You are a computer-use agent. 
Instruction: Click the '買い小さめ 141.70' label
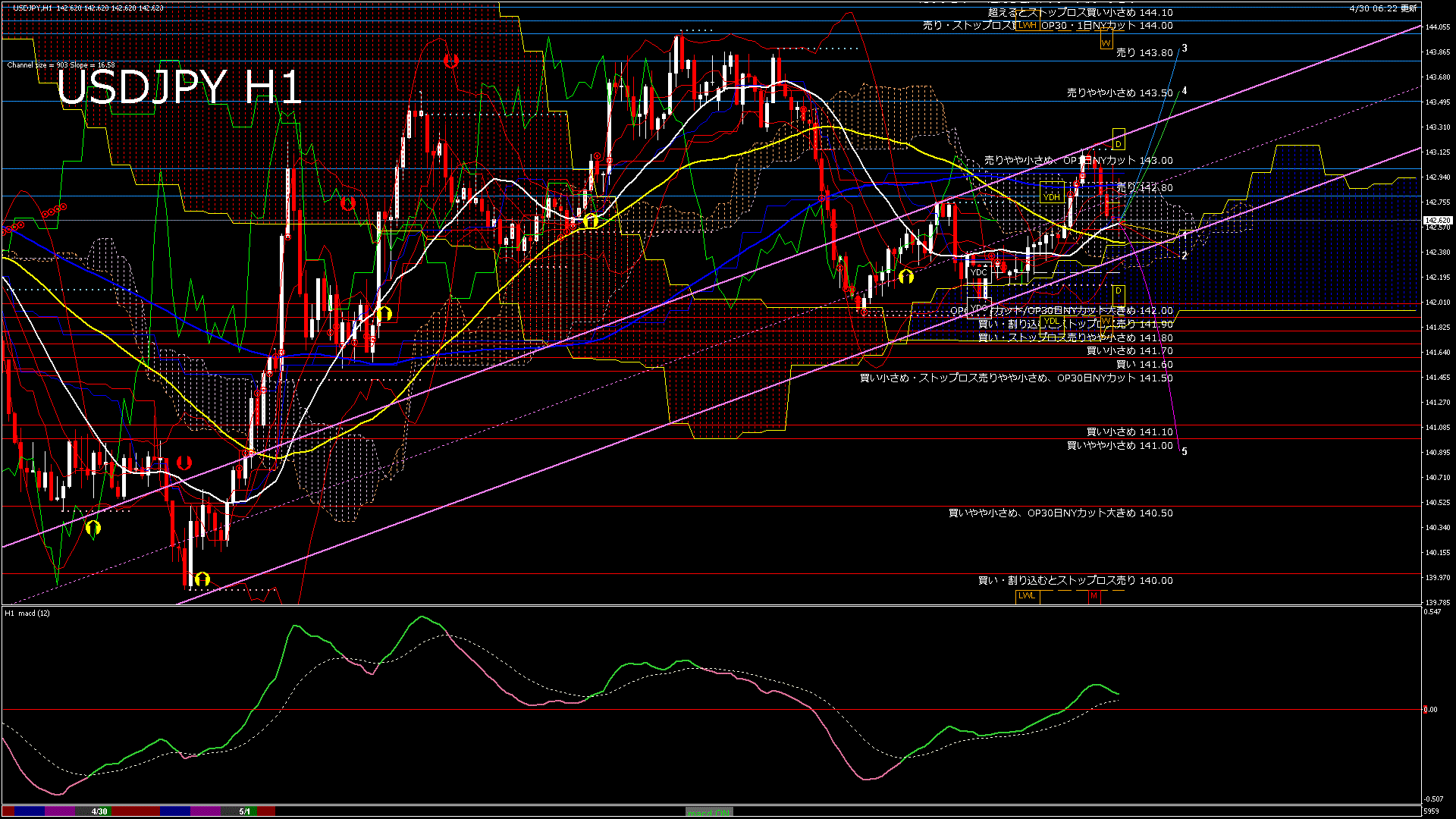click(x=1129, y=351)
